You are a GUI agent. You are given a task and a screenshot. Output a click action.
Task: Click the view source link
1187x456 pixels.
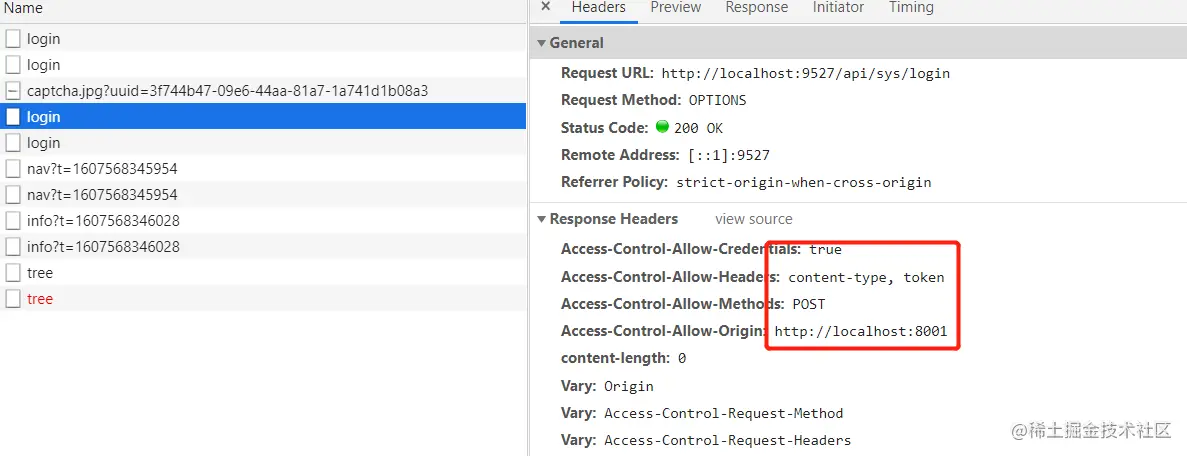(754, 220)
